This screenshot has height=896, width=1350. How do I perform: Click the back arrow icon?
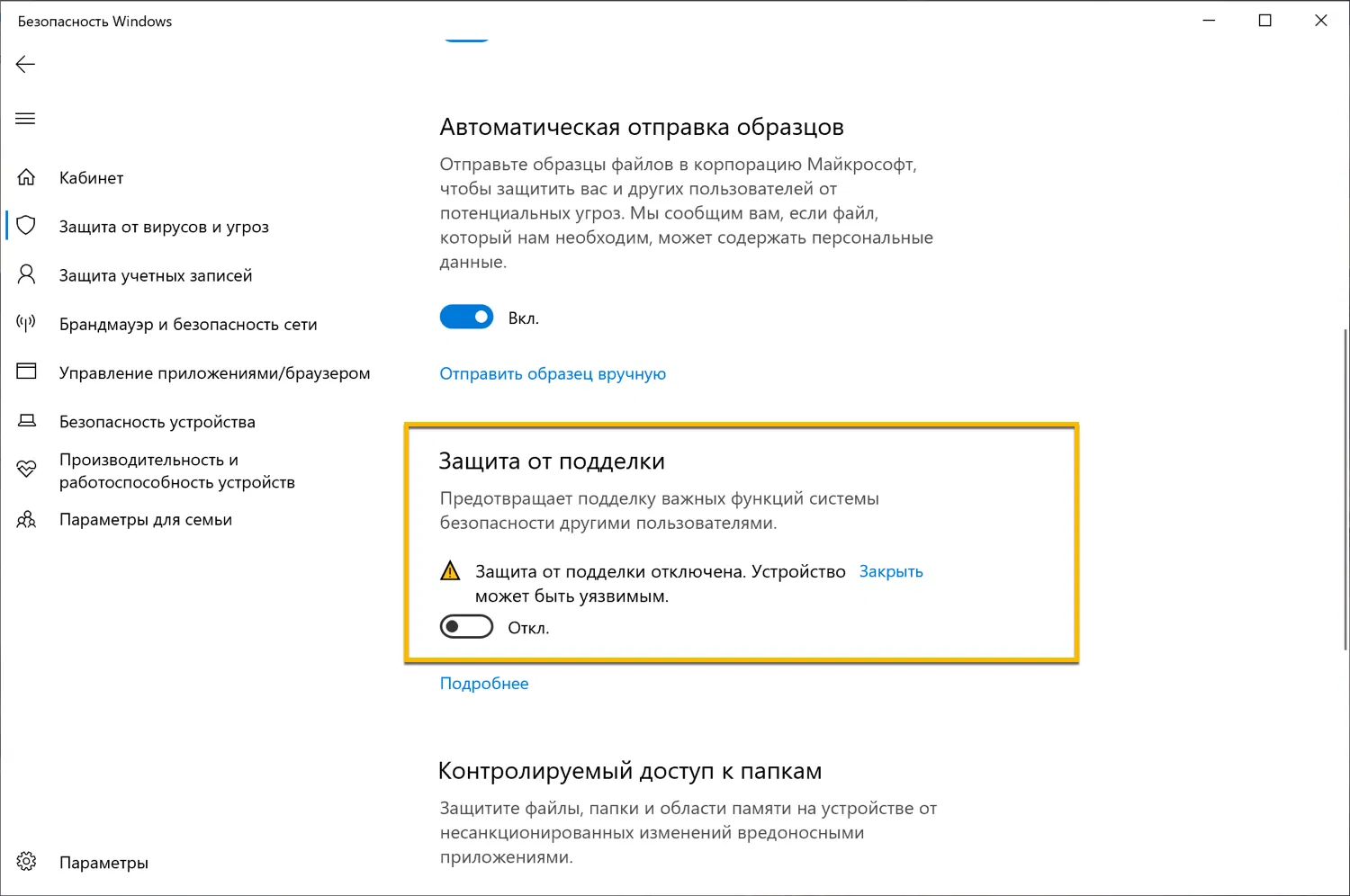pos(25,64)
